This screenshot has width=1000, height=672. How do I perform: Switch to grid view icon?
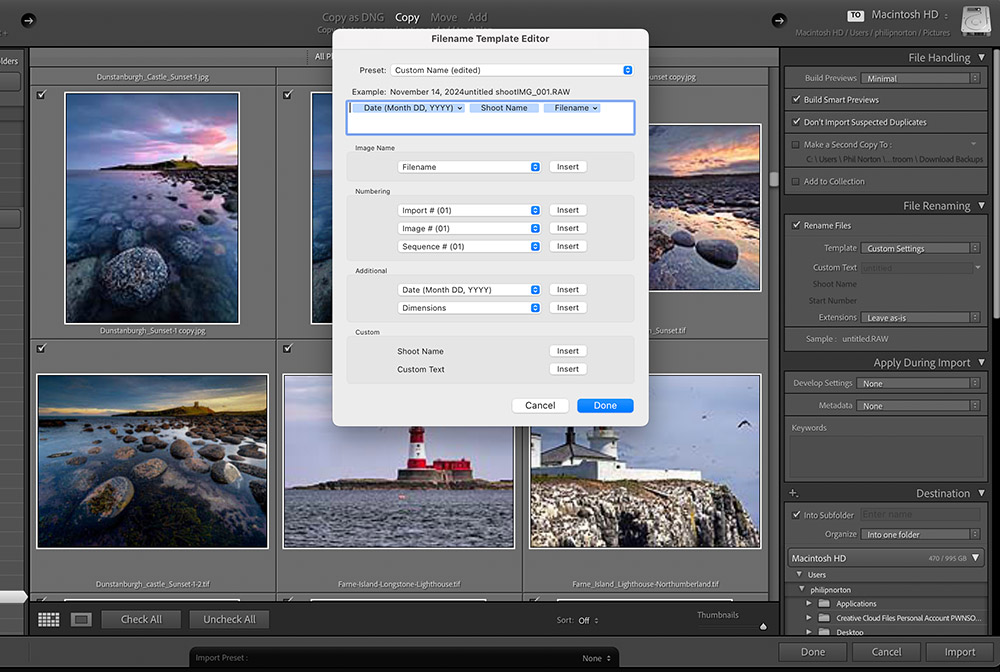(x=49, y=619)
